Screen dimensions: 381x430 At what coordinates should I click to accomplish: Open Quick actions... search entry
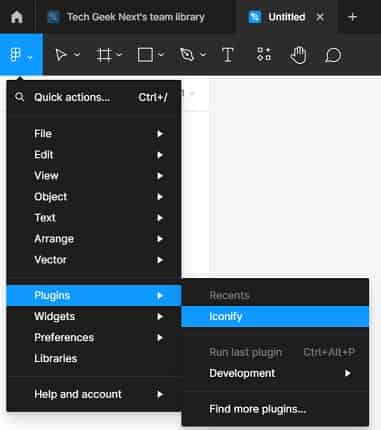pos(94,97)
